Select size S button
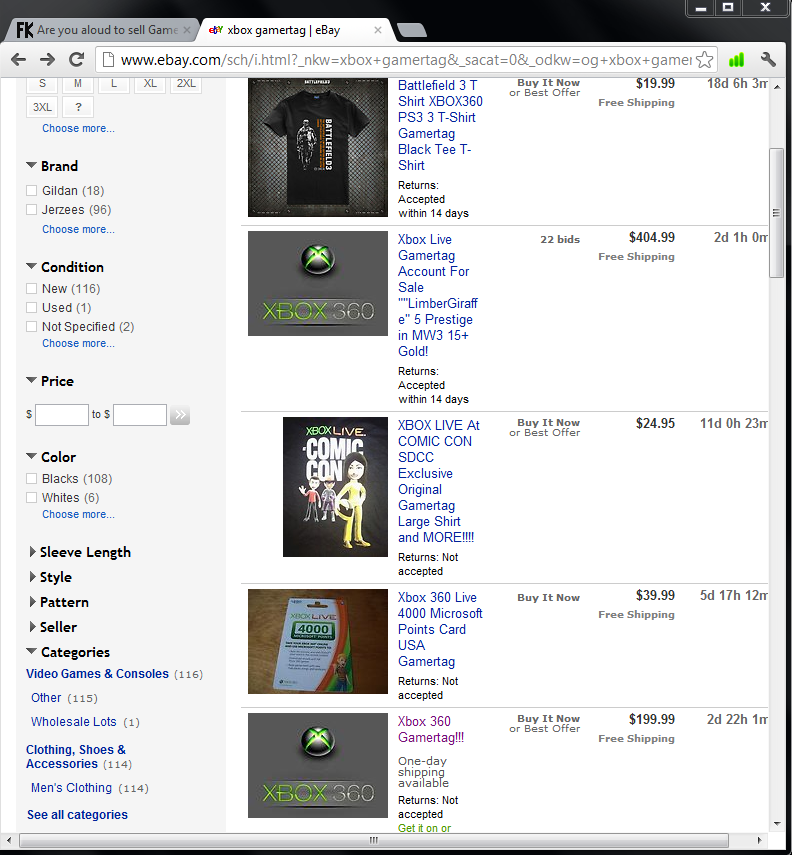792x855 pixels. coord(42,85)
